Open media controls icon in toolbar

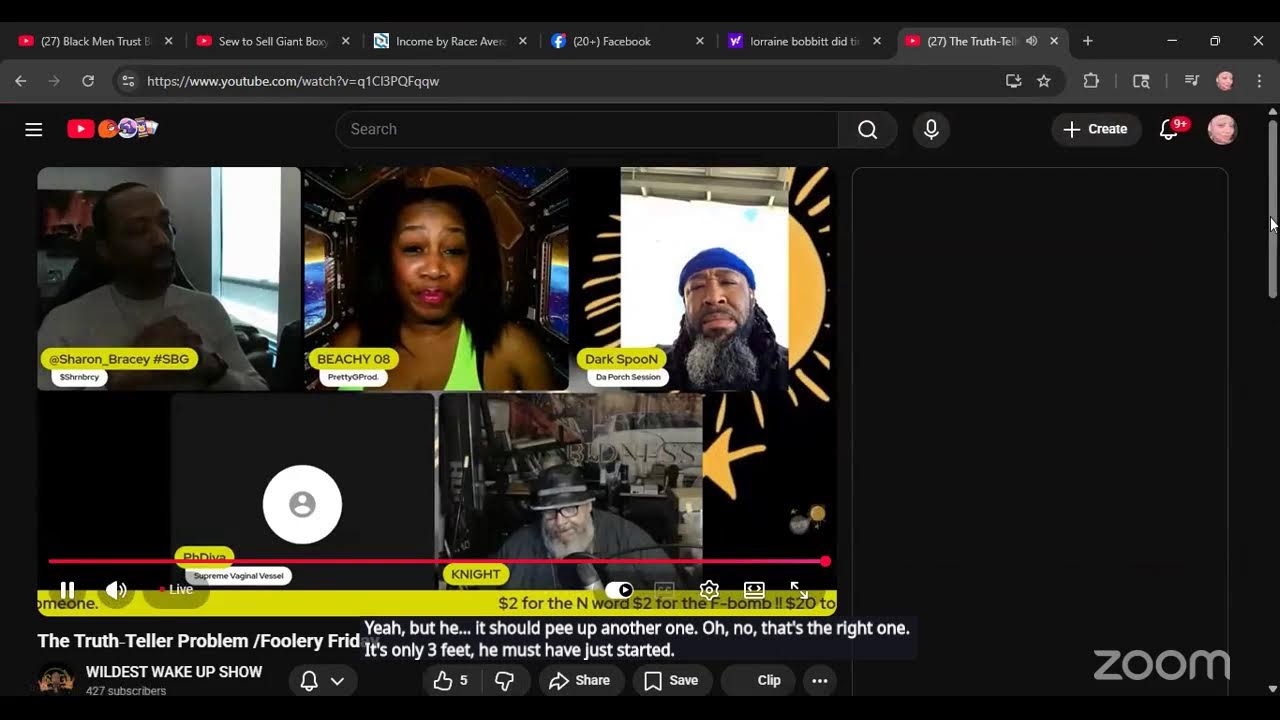tap(1191, 81)
